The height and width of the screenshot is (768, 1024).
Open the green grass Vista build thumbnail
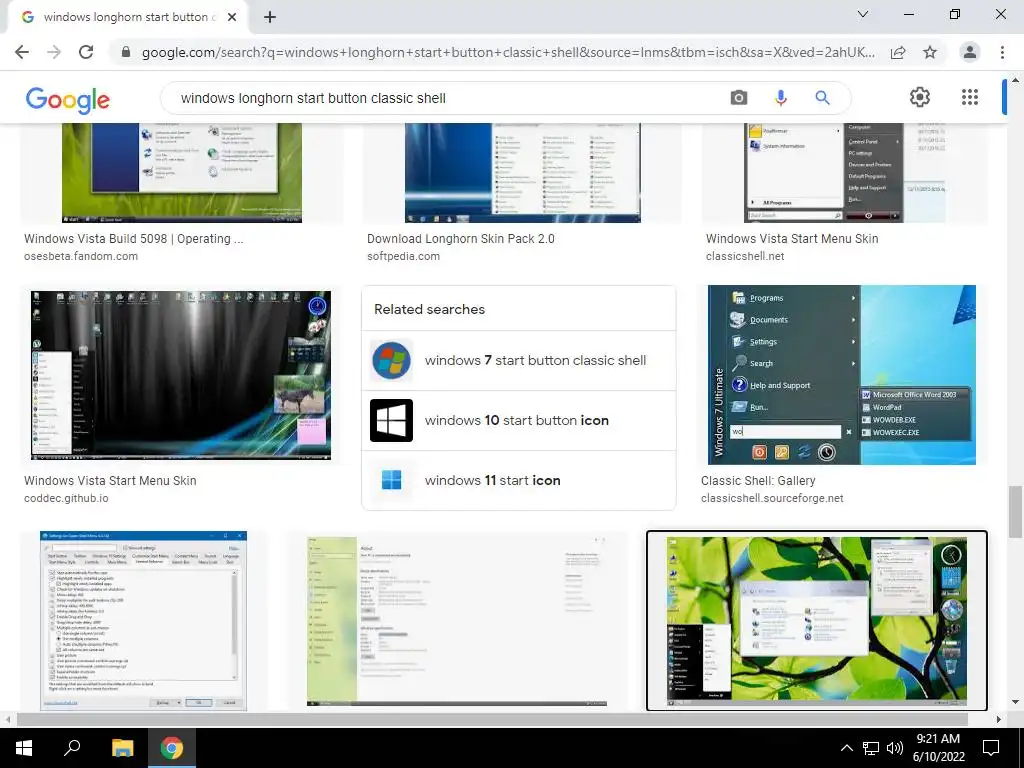(182, 173)
